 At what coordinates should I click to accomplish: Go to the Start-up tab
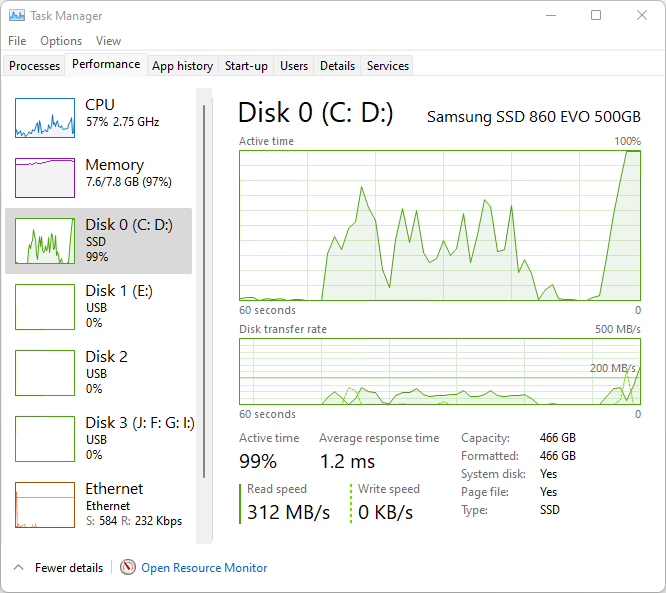pos(246,66)
